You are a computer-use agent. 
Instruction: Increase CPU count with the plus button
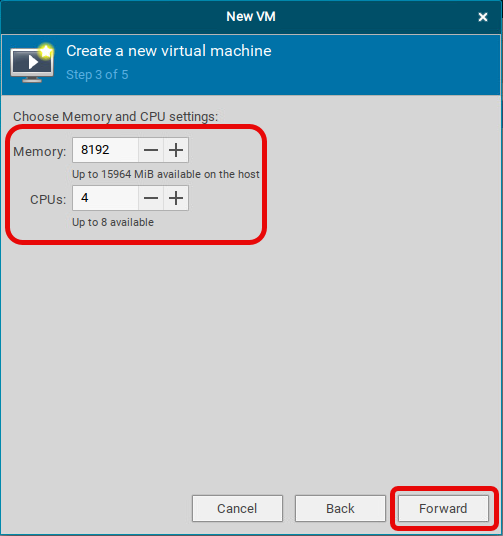click(x=176, y=198)
